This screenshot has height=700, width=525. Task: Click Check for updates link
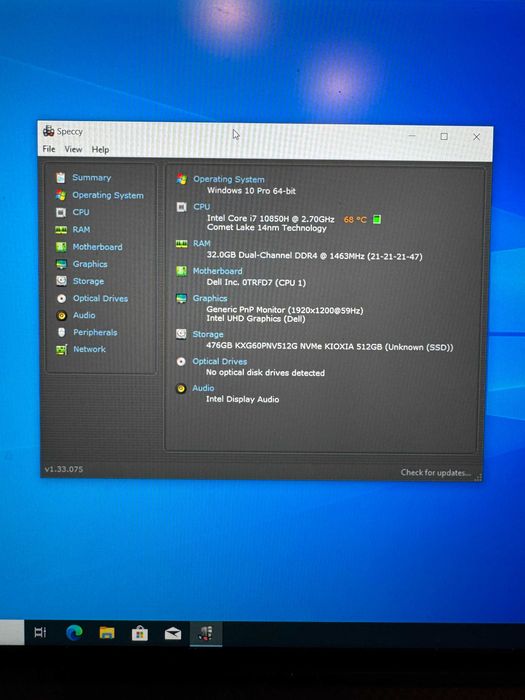click(436, 472)
